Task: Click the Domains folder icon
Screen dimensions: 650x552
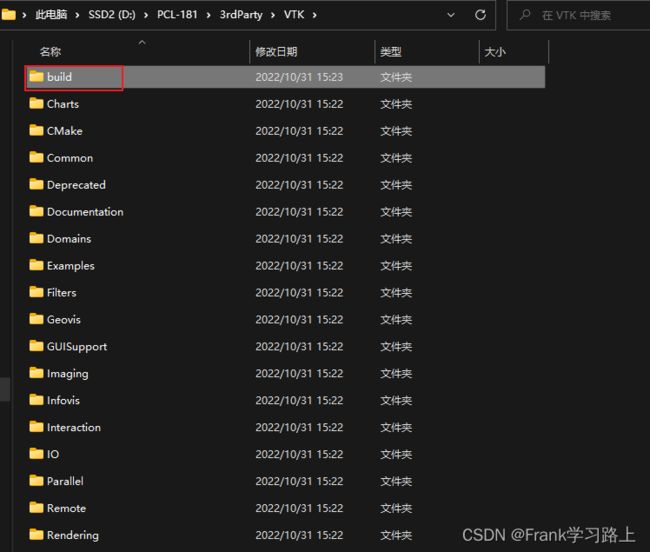Action: click(x=36, y=238)
